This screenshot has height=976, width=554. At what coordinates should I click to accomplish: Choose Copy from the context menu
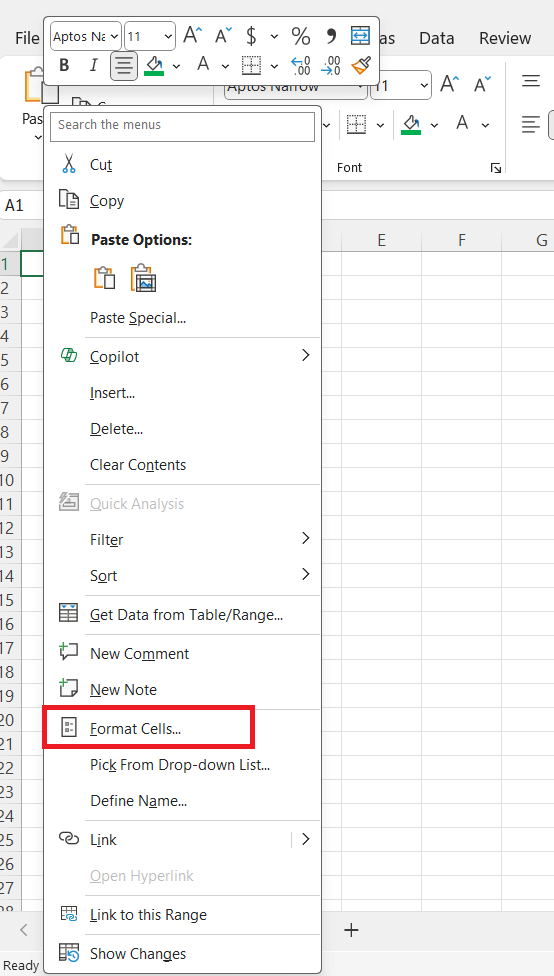(x=182, y=201)
